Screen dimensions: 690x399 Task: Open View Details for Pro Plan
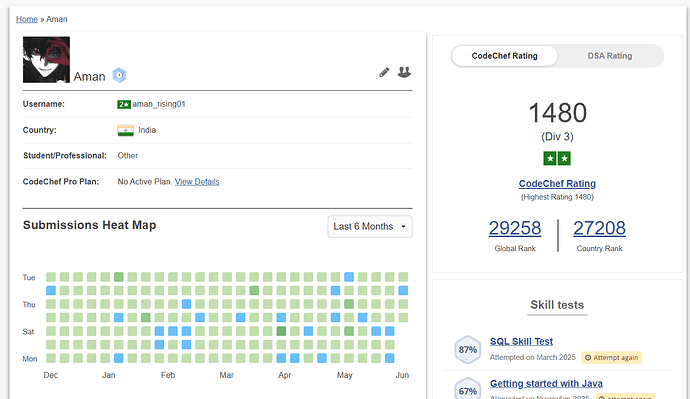[197, 182]
